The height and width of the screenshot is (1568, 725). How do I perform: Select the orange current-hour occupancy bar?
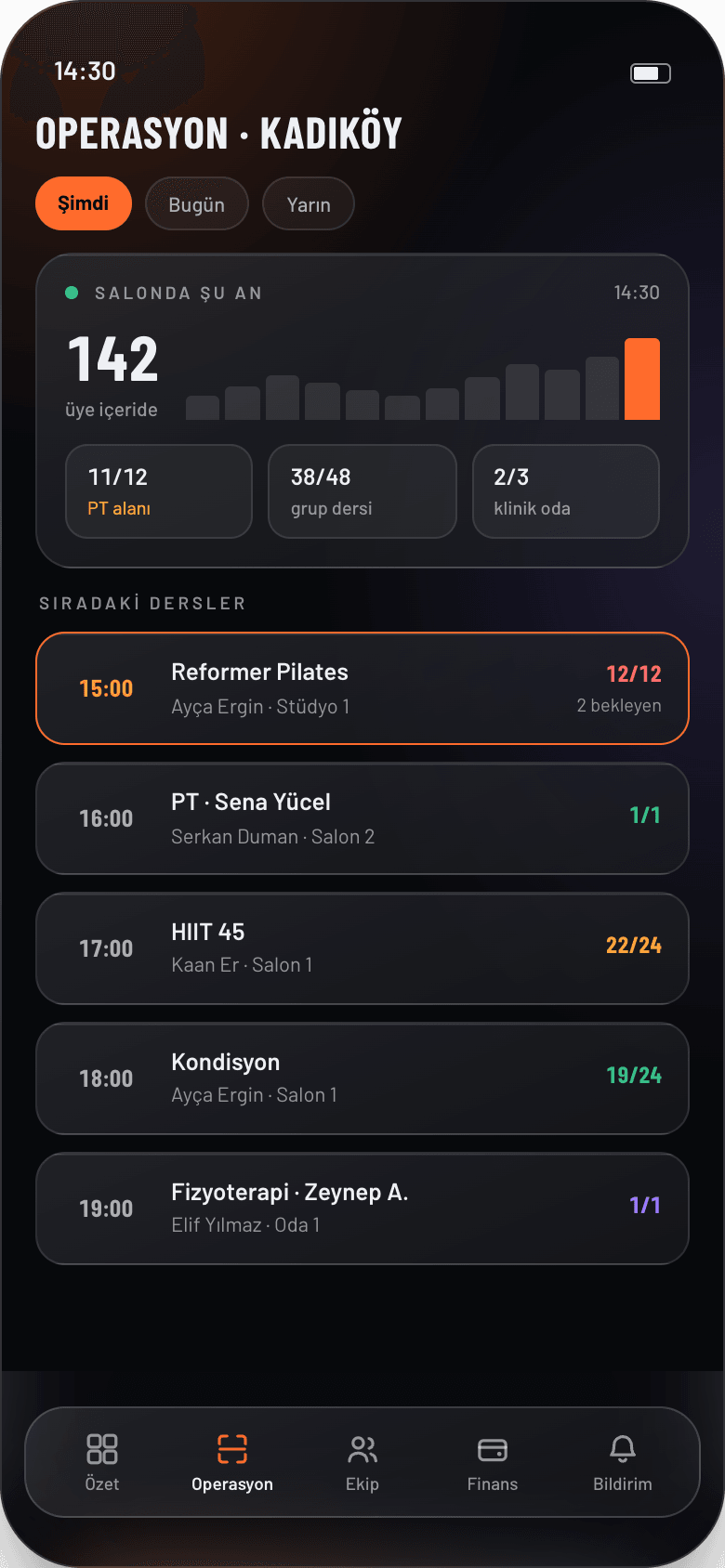pyautogui.click(x=642, y=379)
